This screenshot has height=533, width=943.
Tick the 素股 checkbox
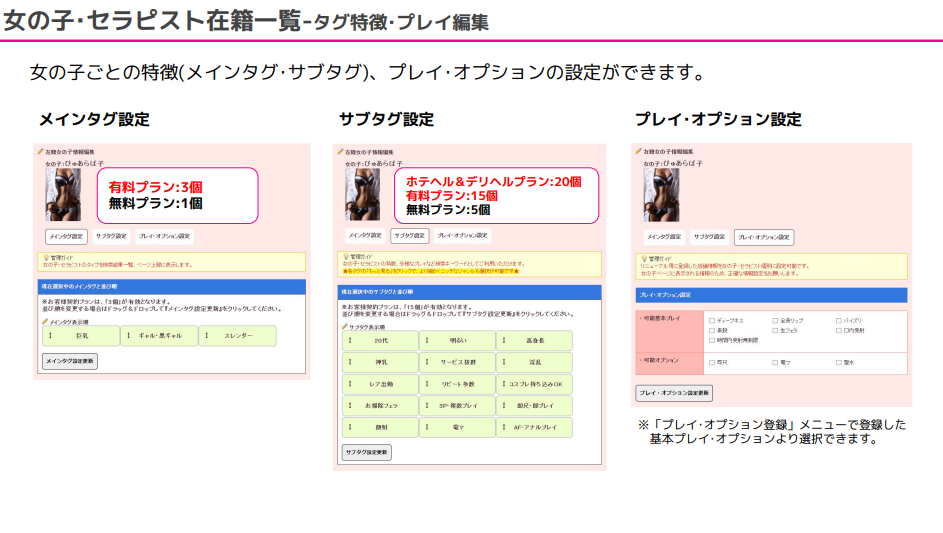pyautogui.click(x=712, y=330)
